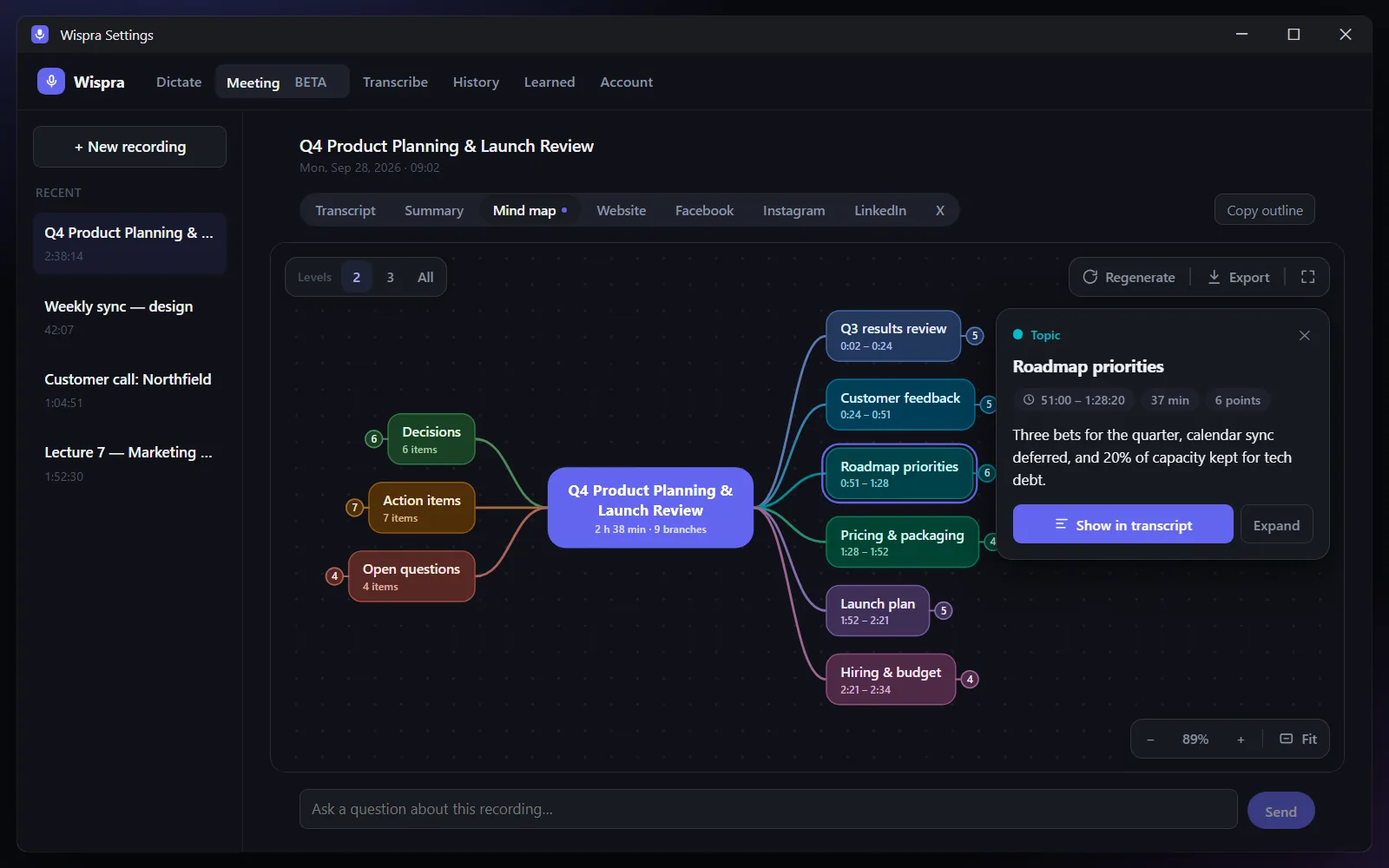The width and height of the screenshot is (1389, 868).
Task: Select the Pricing & packaging node
Action: pos(902,542)
